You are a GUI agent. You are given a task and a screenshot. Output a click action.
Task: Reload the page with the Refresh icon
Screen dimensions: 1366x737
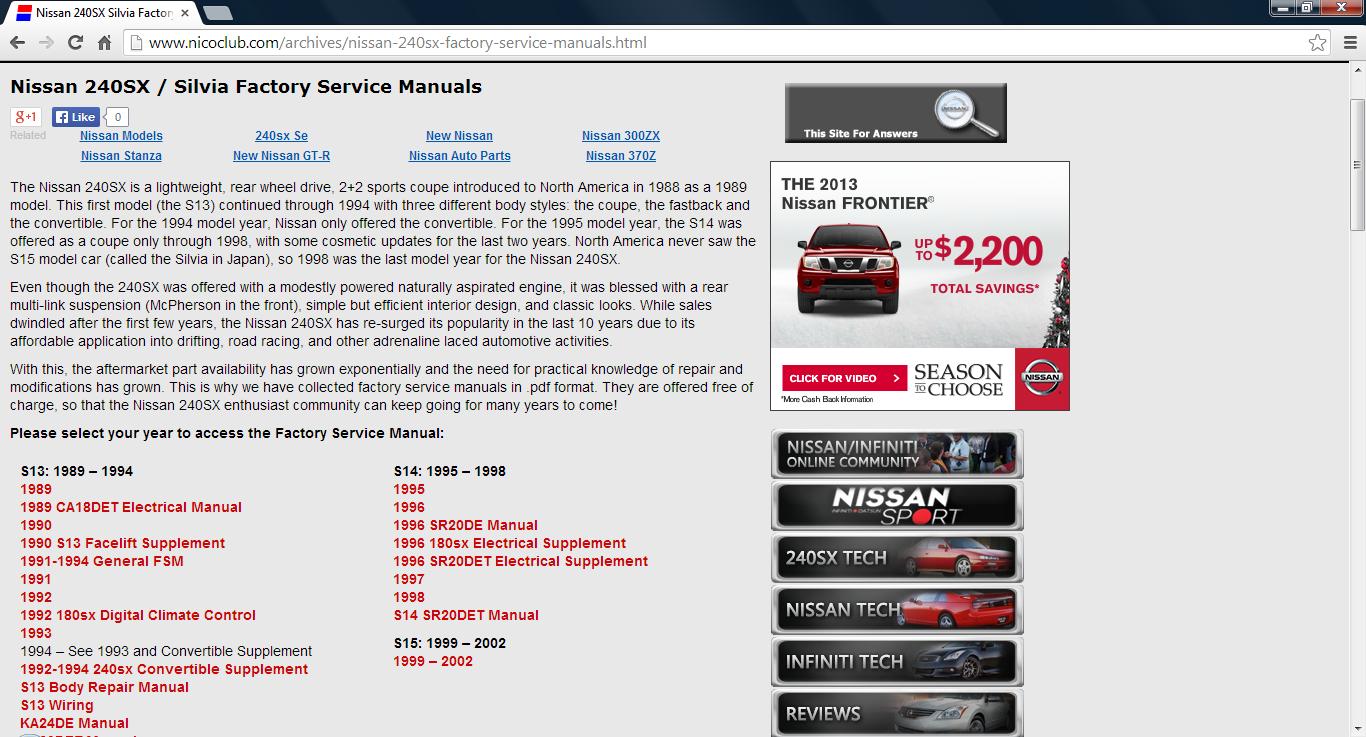75,43
